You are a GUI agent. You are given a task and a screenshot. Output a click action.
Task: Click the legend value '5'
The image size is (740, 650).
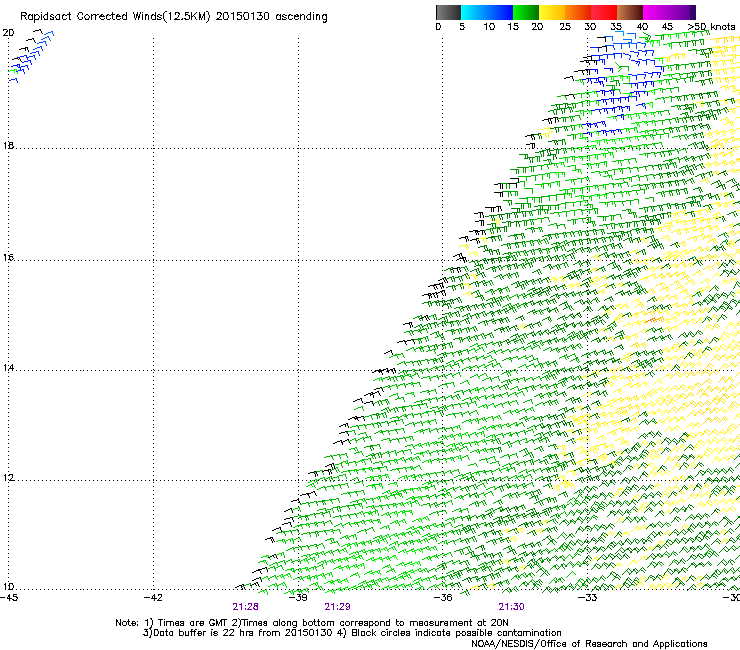point(462,27)
